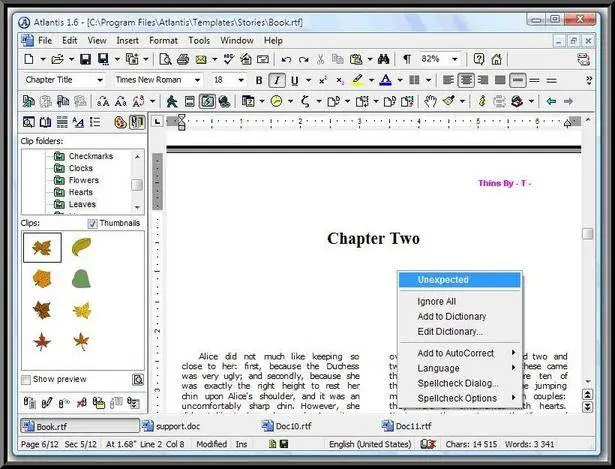Expand the Add to AutoCorrect submenu
The image size is (615, 469).
(460, 353)
